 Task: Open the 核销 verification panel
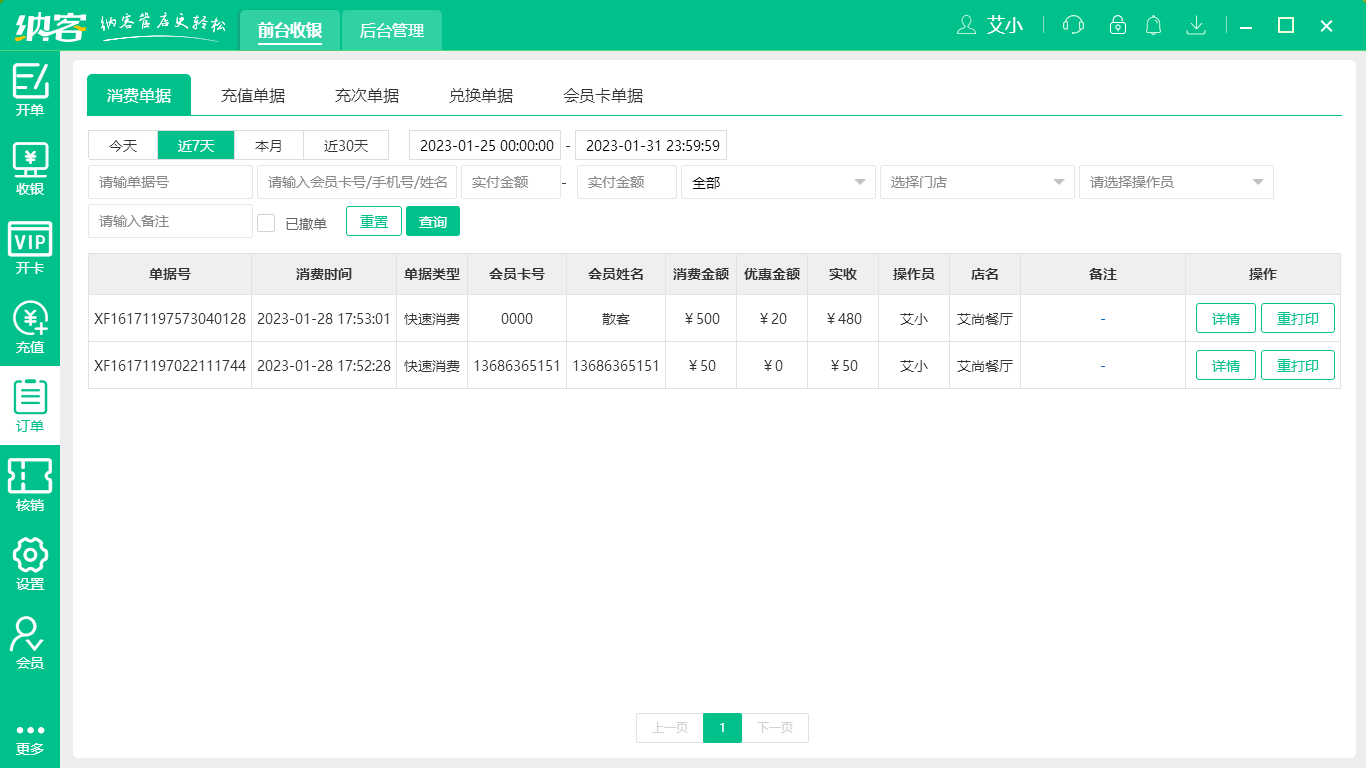(30, 480)
